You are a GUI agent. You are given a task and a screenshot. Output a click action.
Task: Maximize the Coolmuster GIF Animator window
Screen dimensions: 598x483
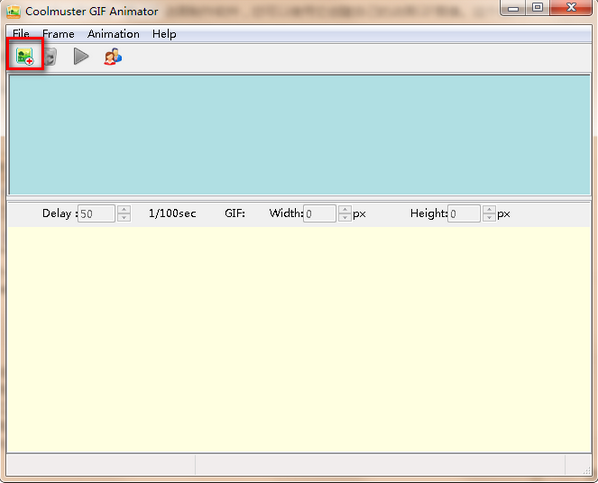pos(538,7)
